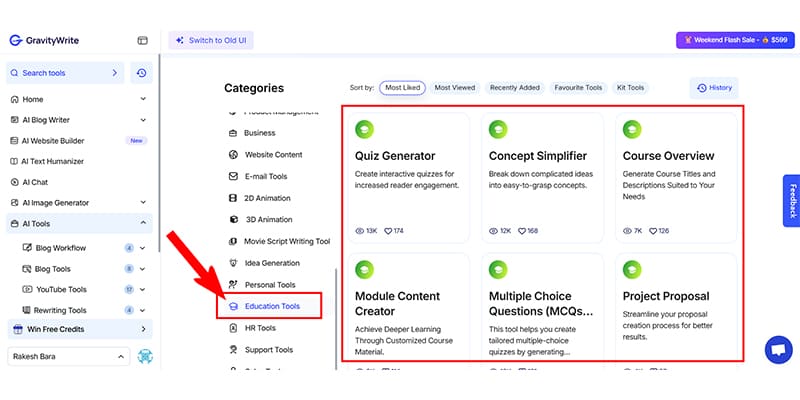Viewport: 800px width, 400px height.
Task: Open the Rakesh Bara account dropdown
Action: pyautogui.click(x=69, y=356)
